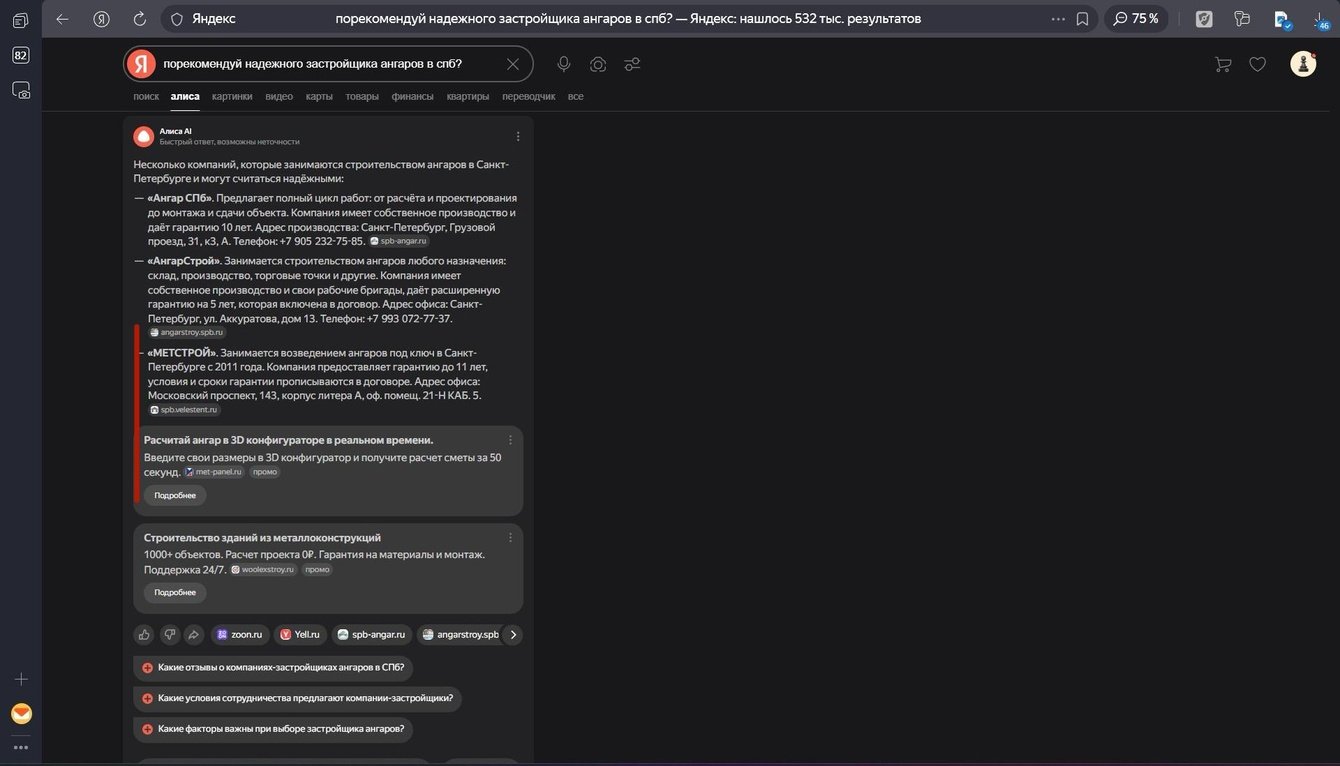Open the tab groups panel in the sidebar
Image resolution: width=1340 pixels, height=766 pixels.
coord(20,20)
